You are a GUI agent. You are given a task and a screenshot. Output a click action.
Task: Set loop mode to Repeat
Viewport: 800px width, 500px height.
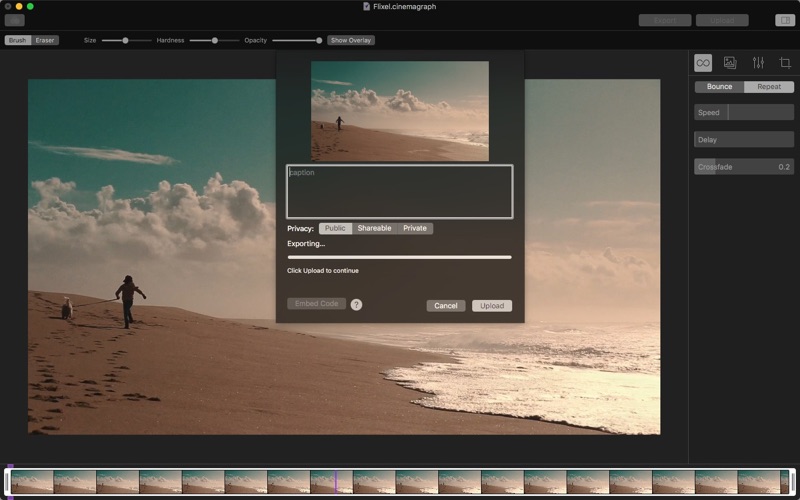769,87
